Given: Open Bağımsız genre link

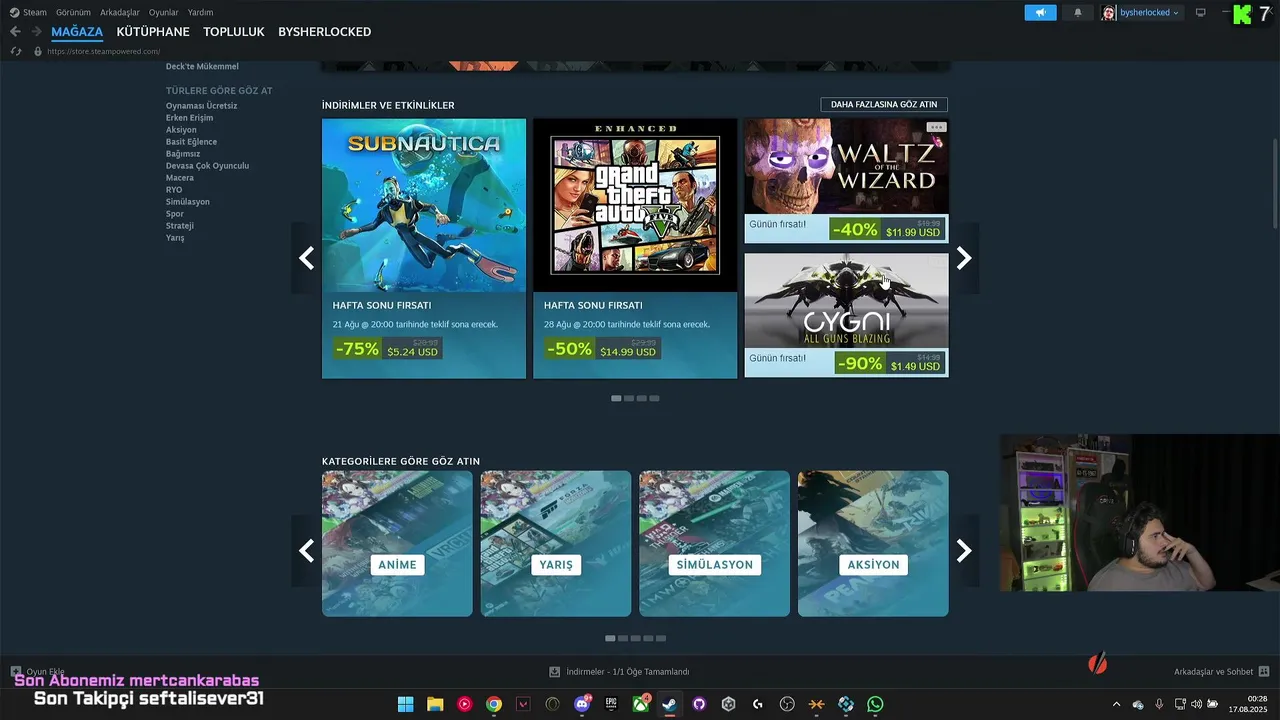Looking at the screenshot, I should 183,154.
